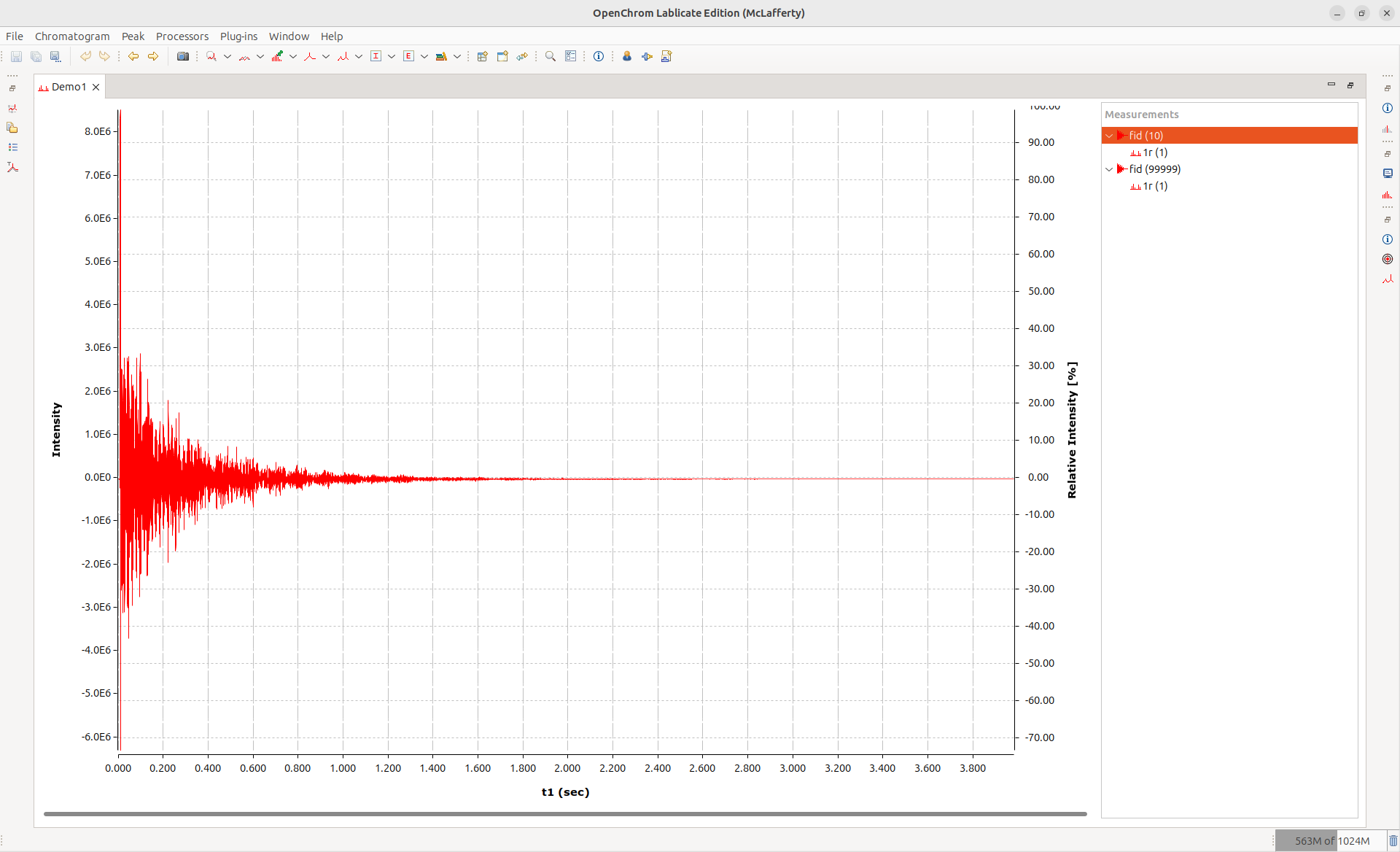Collapse the fid (99999) tree node
1400x852 pixels.
click(x=1109, y=169)
